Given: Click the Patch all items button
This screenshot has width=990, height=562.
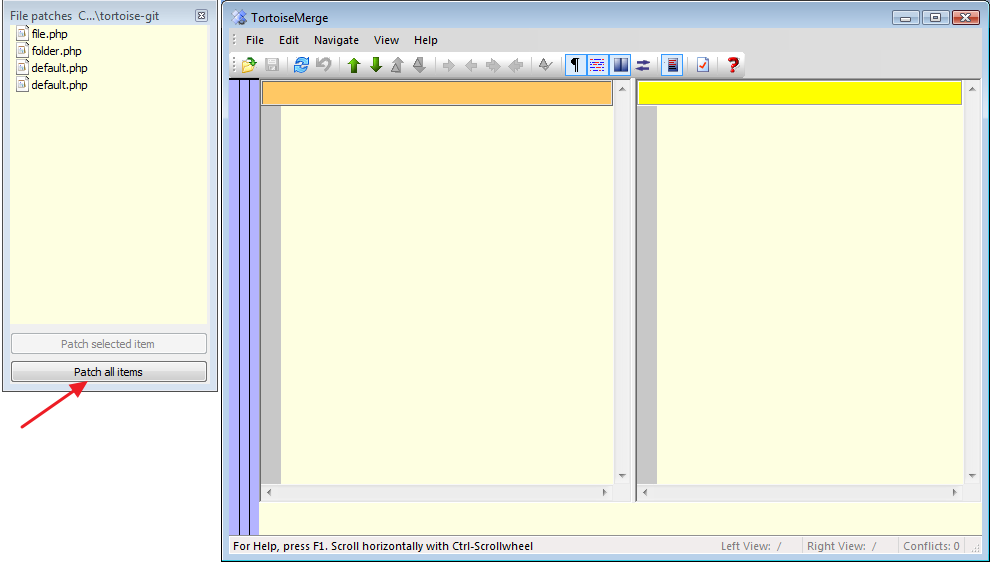Looking at the screenshot, I should [109, 372].
